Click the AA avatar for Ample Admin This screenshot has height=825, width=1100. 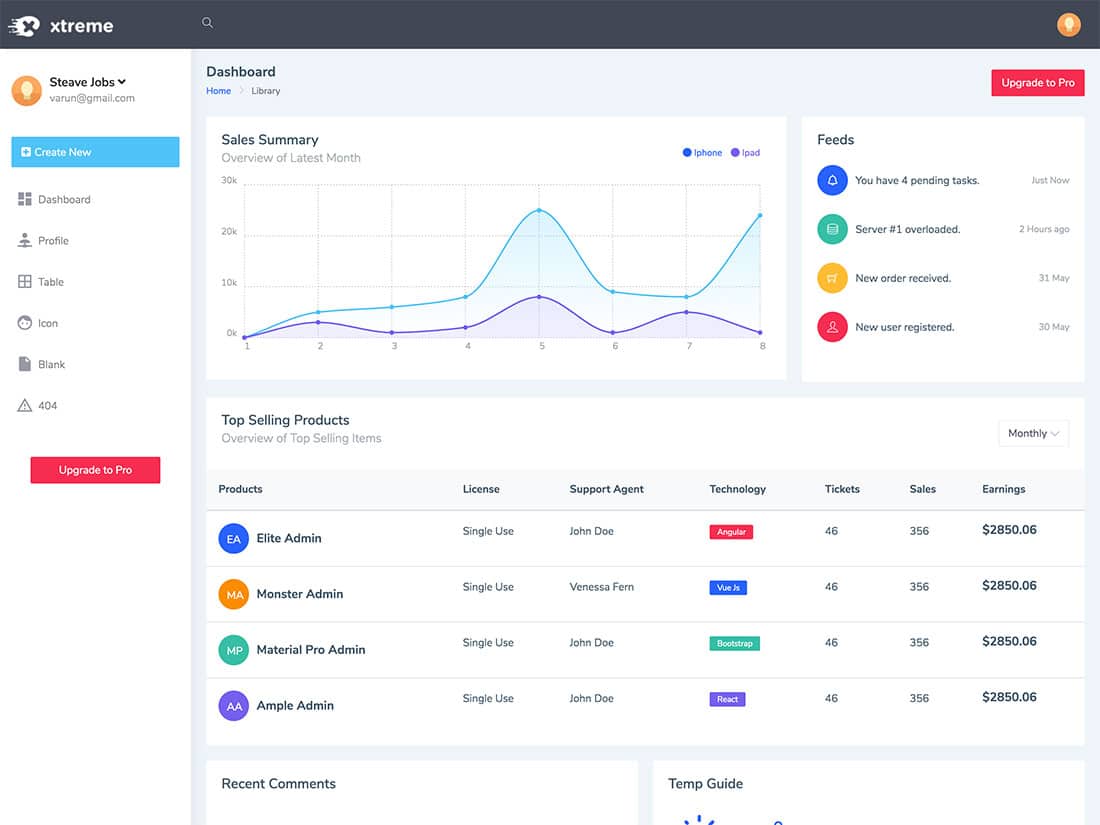[234, 706]
